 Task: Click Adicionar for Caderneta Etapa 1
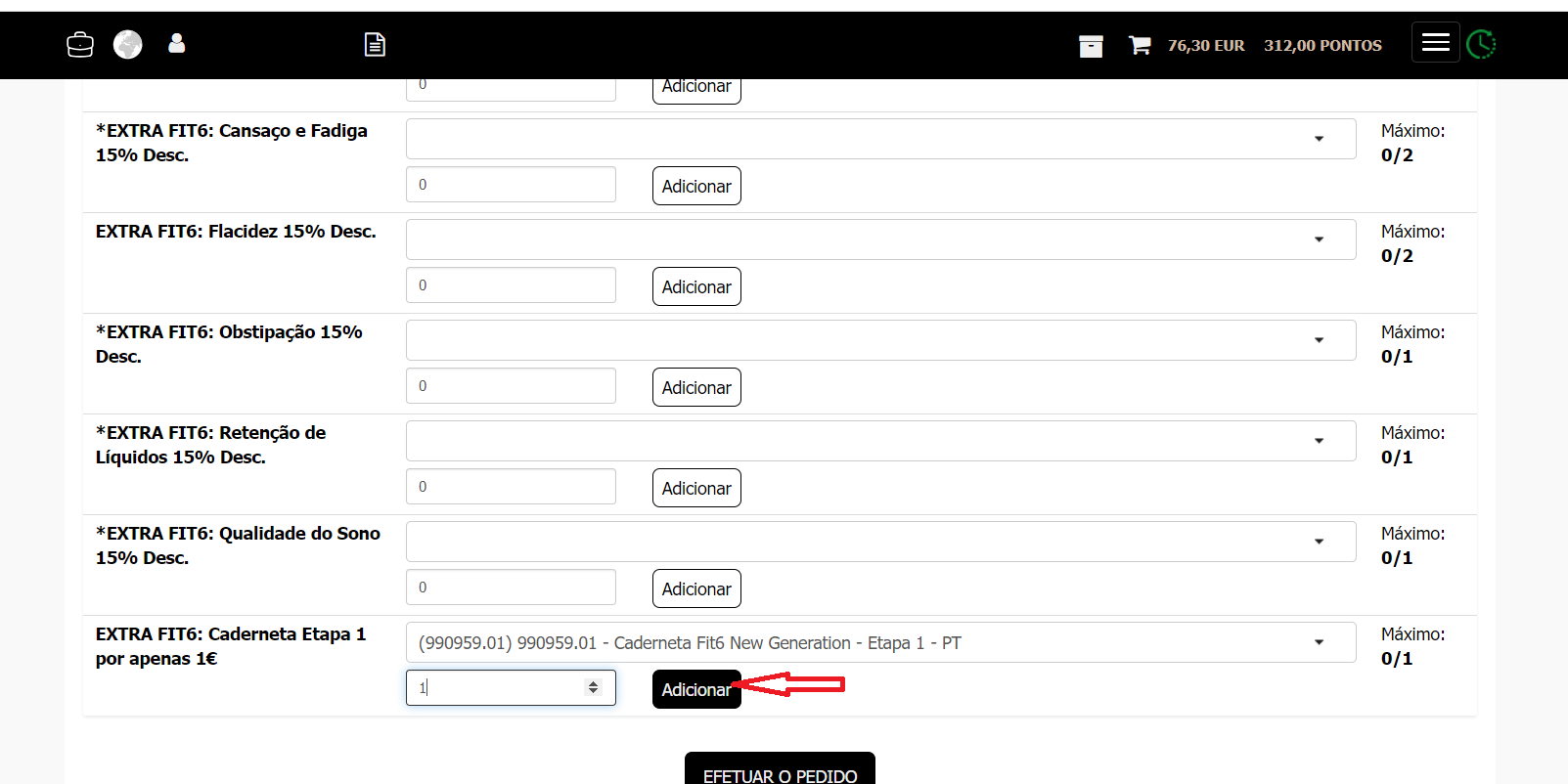pyautogui.click(x=695, y=689)
